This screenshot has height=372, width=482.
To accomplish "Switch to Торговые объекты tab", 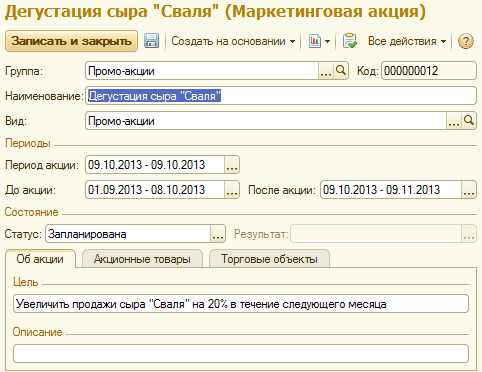I will [x=269, y=259].
